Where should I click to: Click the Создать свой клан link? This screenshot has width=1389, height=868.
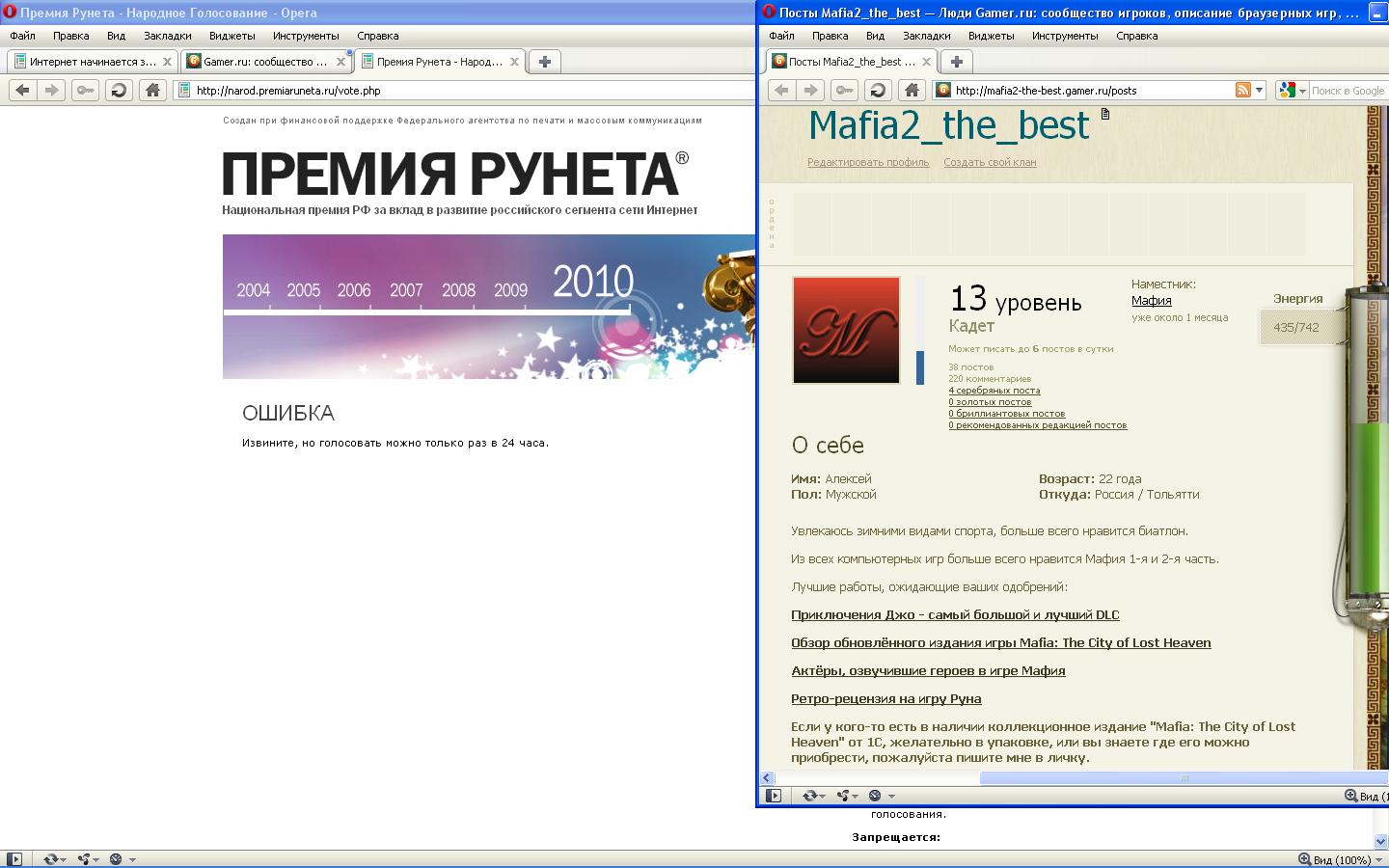pos(990,162)
